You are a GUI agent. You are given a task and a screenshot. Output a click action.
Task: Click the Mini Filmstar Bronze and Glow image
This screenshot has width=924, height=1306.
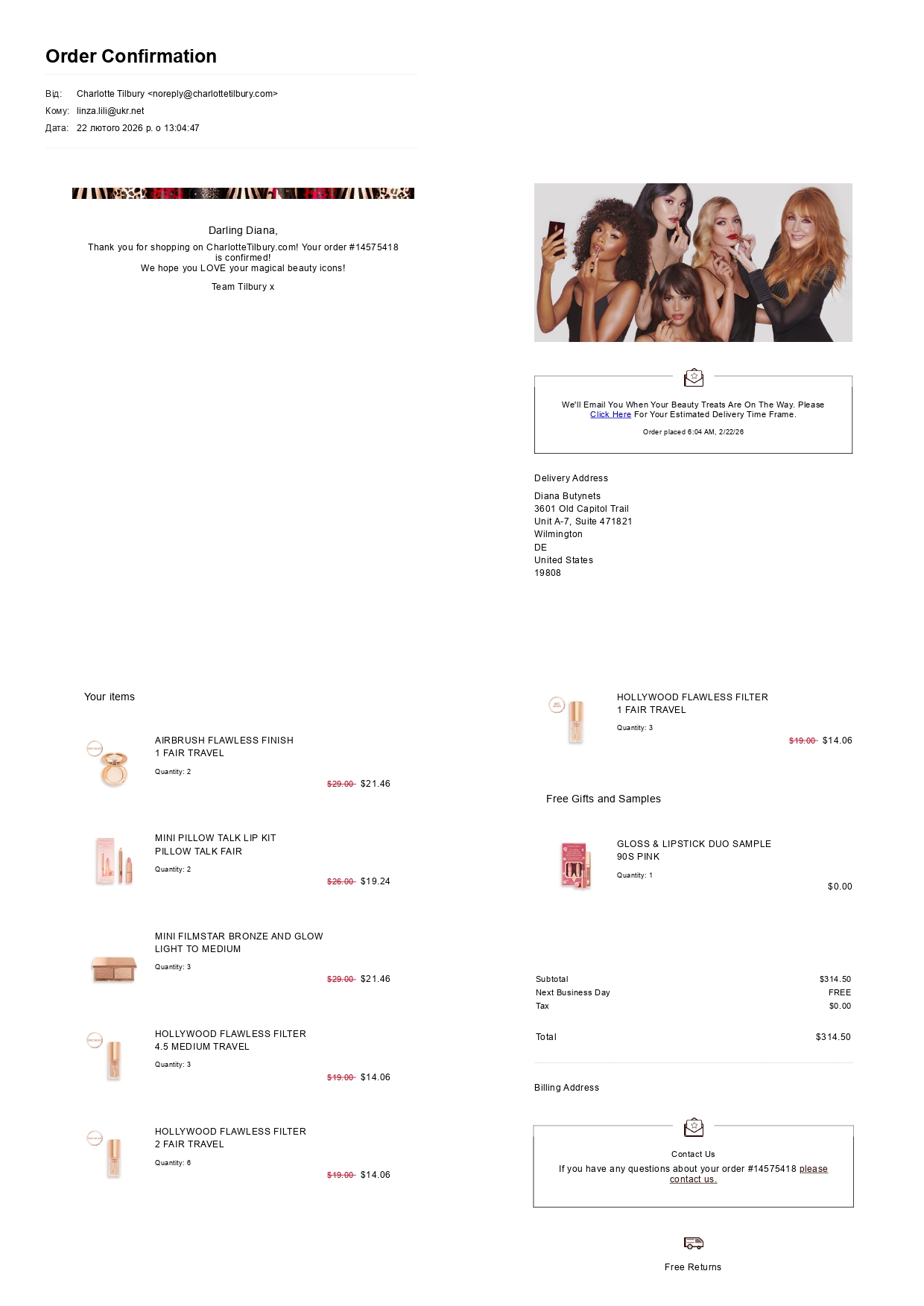pyautogui.click(x=114, y=969)
